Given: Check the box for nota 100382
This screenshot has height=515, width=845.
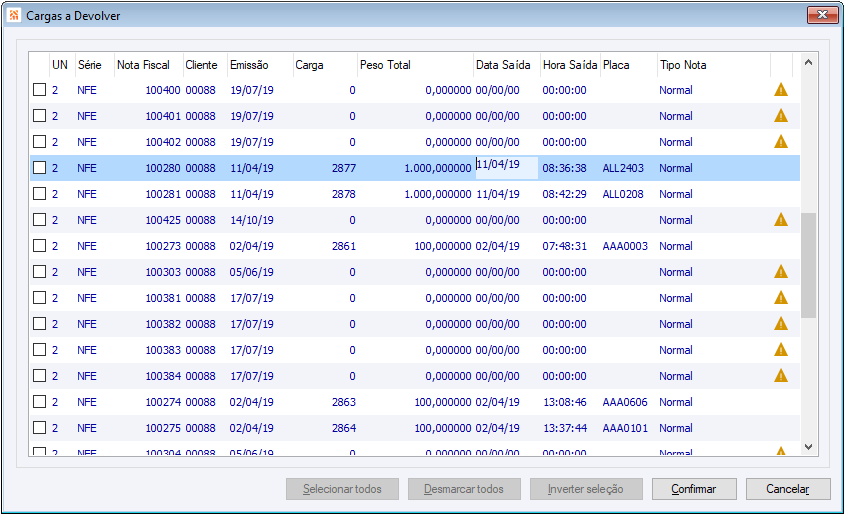Looking at the screenshot, I should 39,324.
